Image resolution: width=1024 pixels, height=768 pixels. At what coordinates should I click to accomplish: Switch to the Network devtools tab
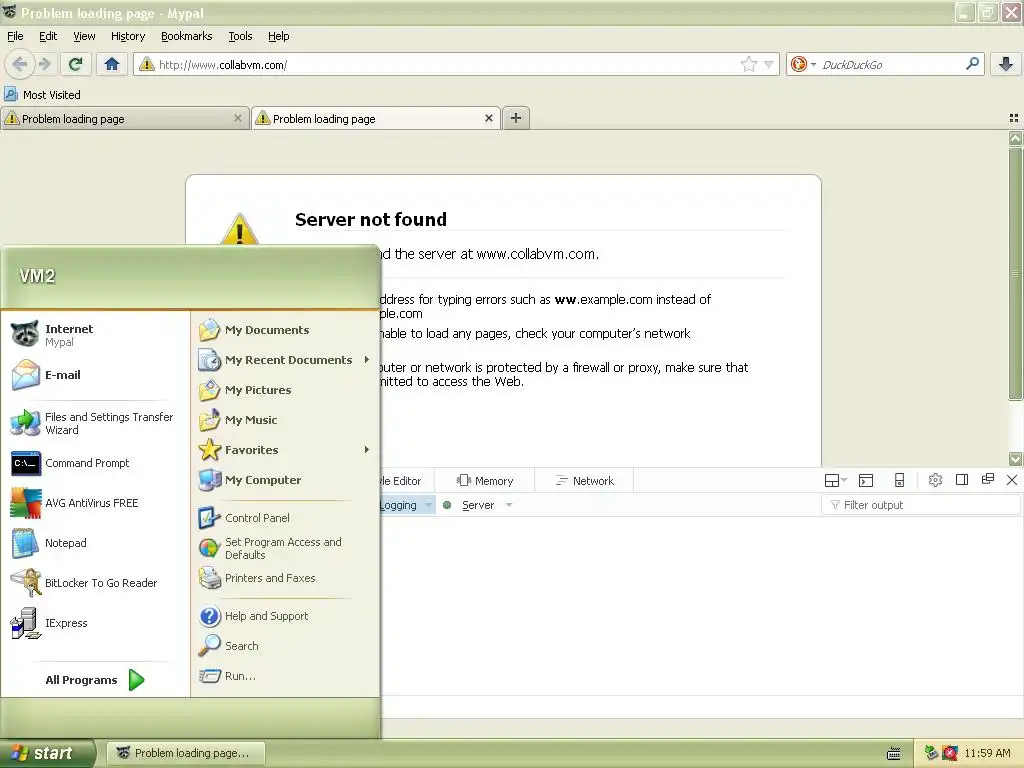point(584,481)
